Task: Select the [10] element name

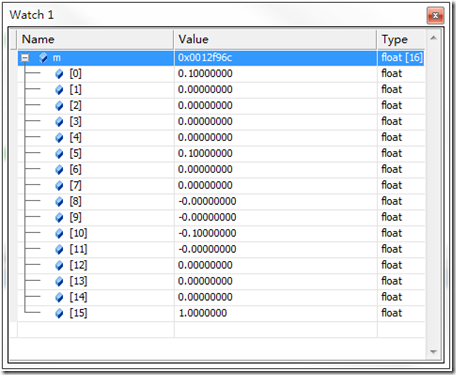Action: (x=78, y=234)
